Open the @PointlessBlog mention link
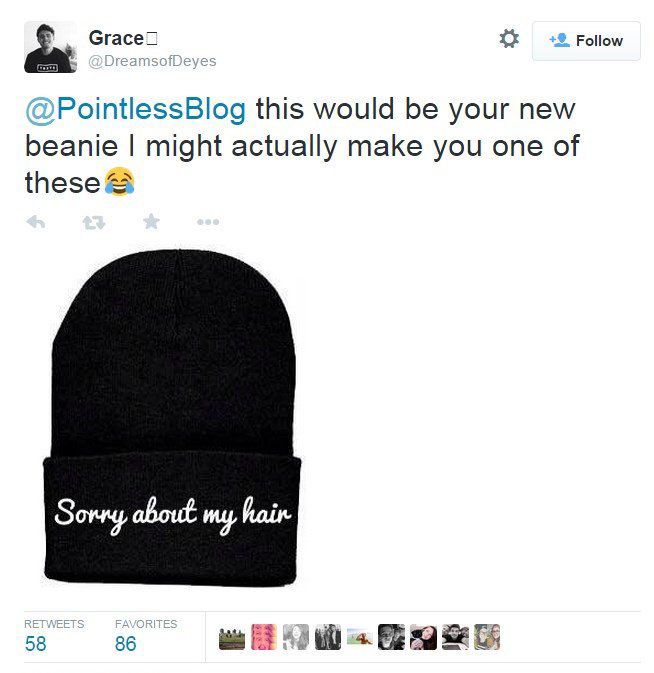Viewport: 654px width, 673px height. coord(136,109)
